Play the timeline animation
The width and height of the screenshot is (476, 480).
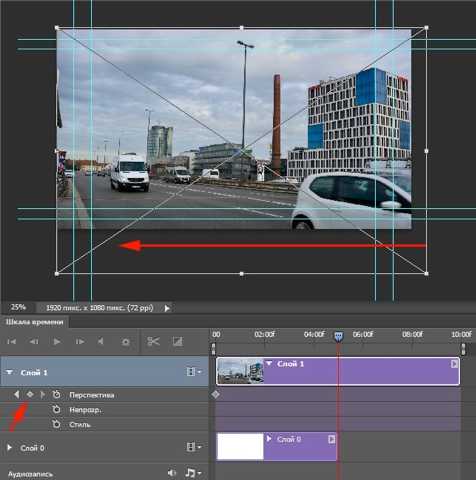pyautogui.click(x=57, y=342)
